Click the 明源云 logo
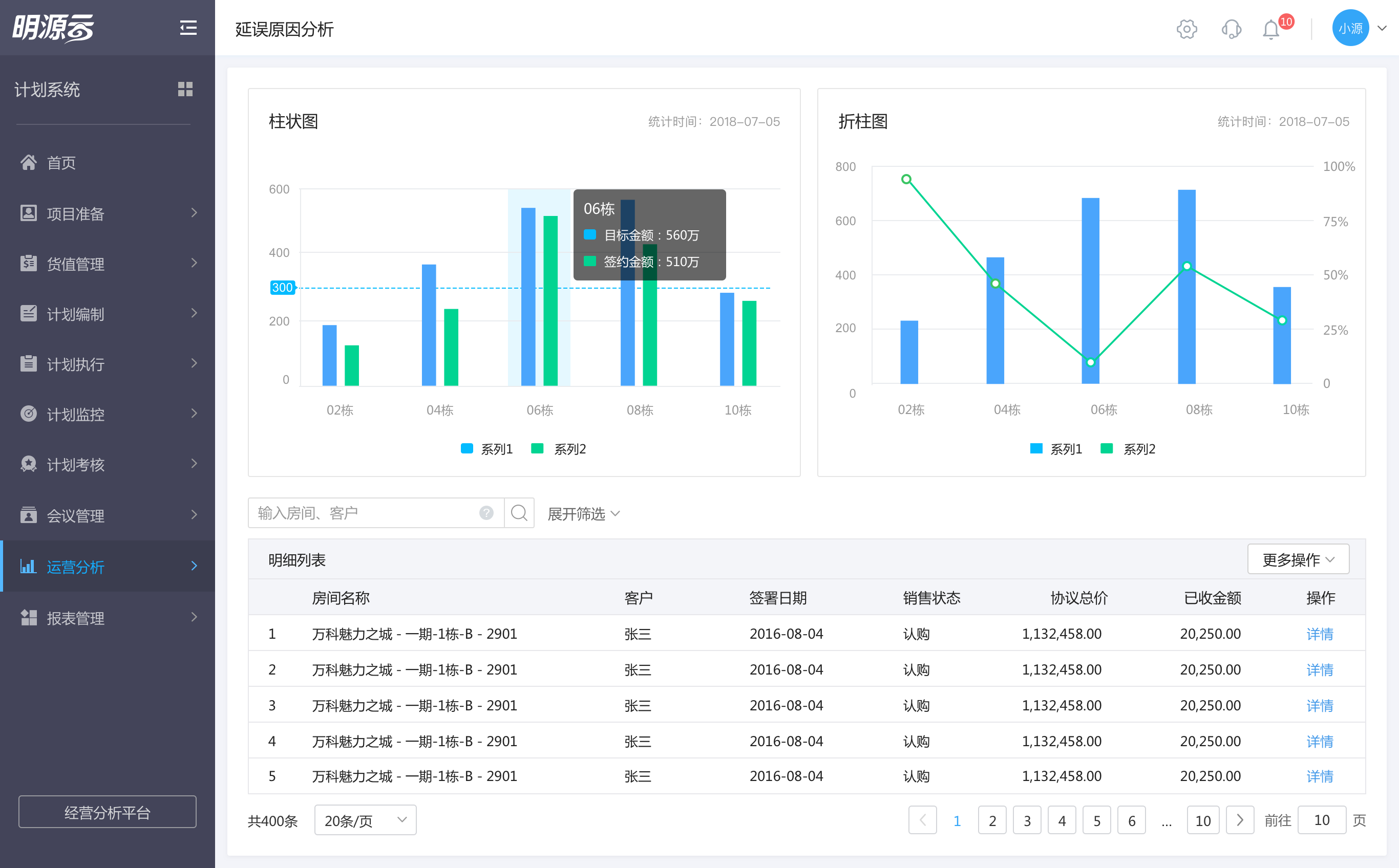The height and width of the screenshot is (868, 1399). (53, 28)
